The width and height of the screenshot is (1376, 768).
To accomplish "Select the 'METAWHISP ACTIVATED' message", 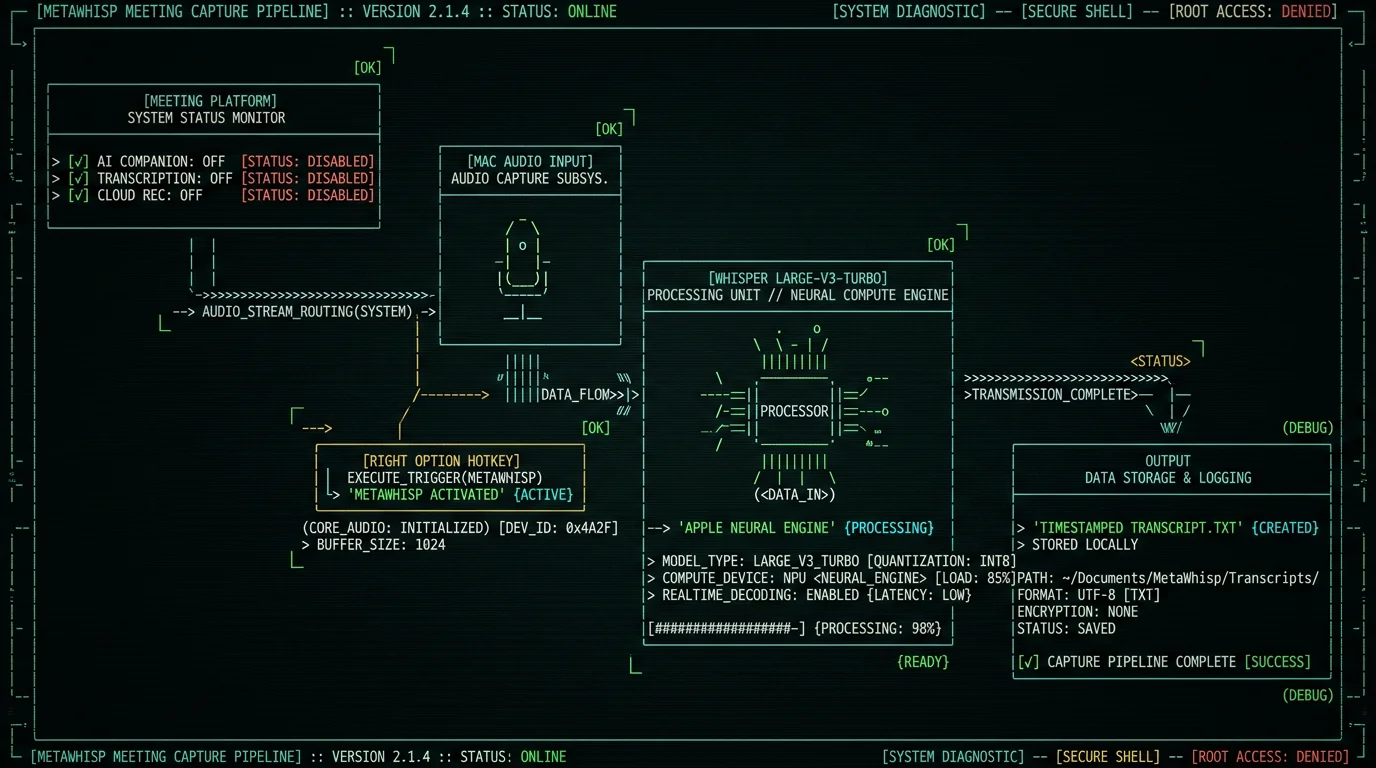I will tap(426, 495).
